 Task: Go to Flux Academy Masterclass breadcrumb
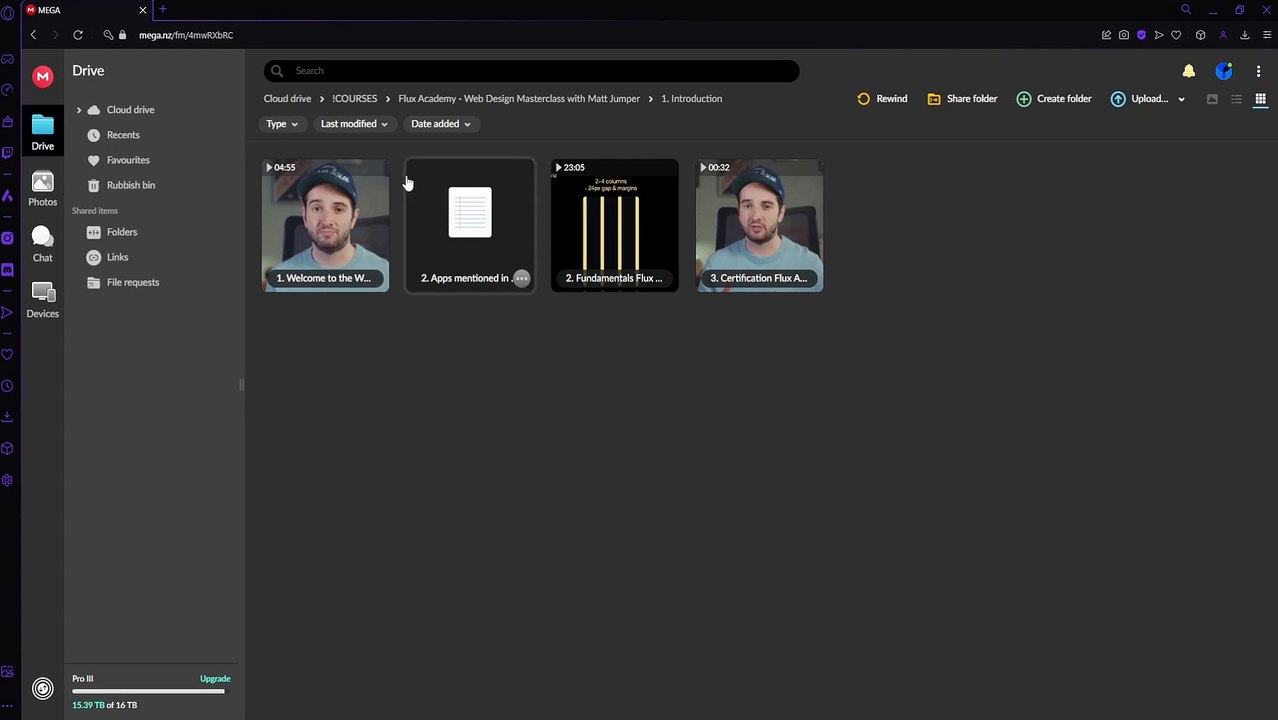point(519,99)
